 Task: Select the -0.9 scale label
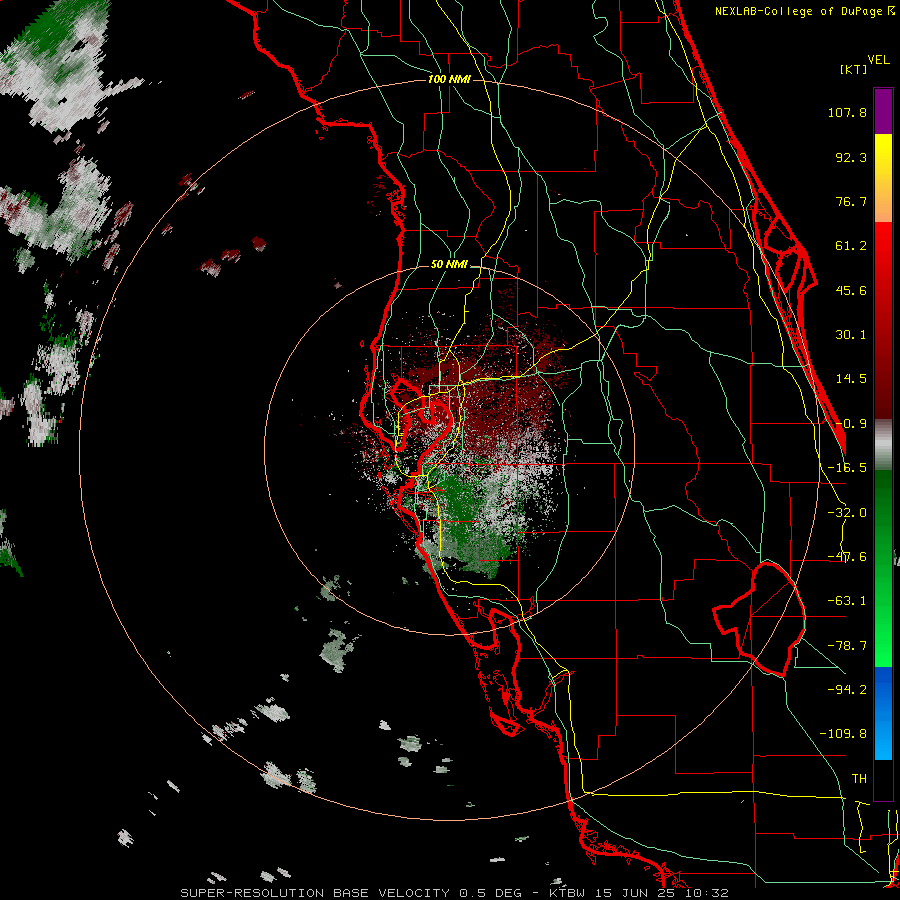click(851, 424)
